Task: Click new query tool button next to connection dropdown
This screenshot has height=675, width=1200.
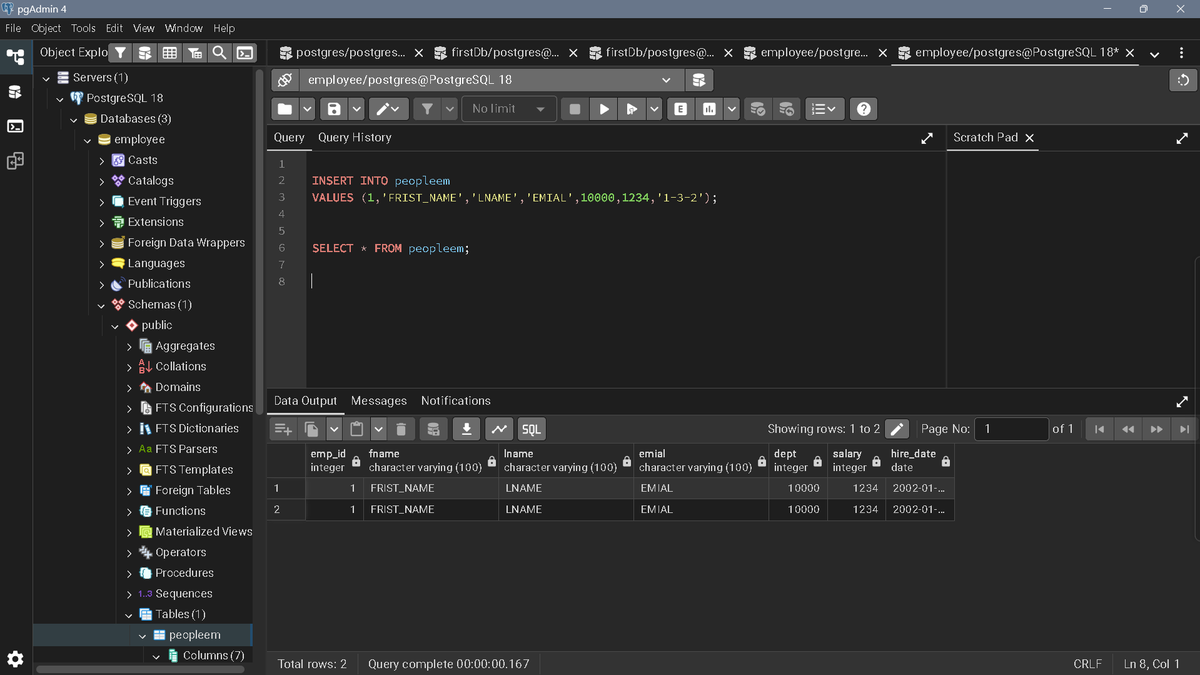Action: tap(699, 79)
